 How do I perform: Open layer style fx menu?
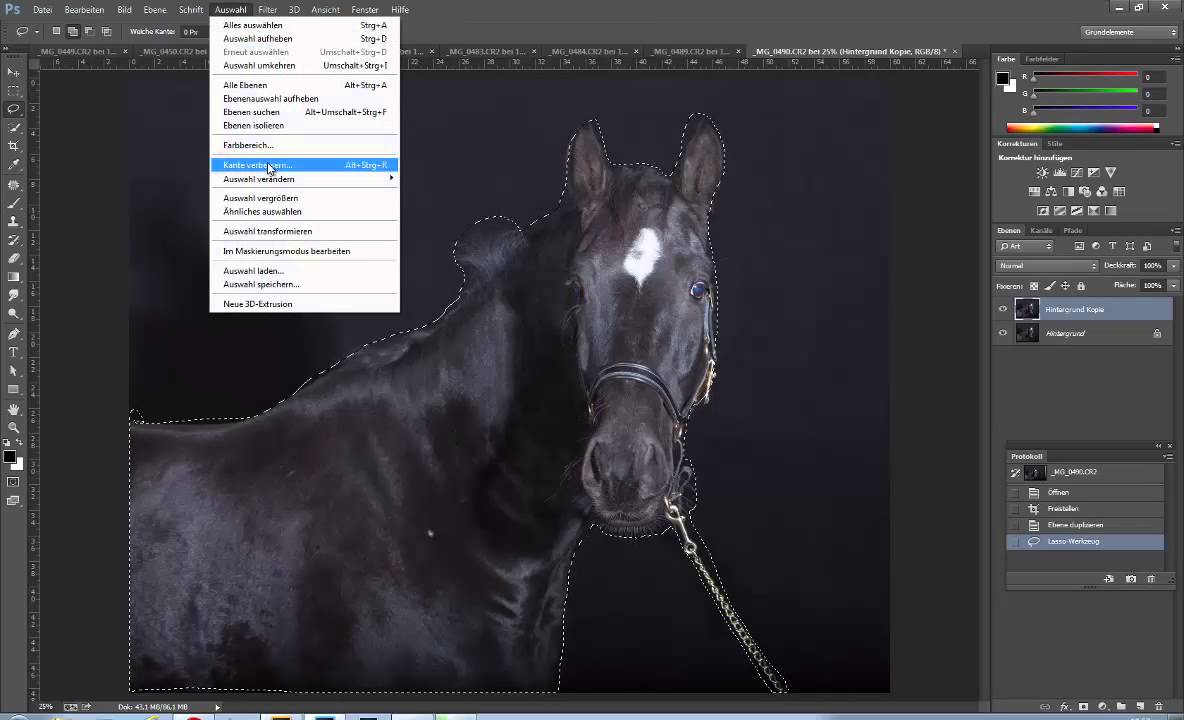(x=1065, y=706)
